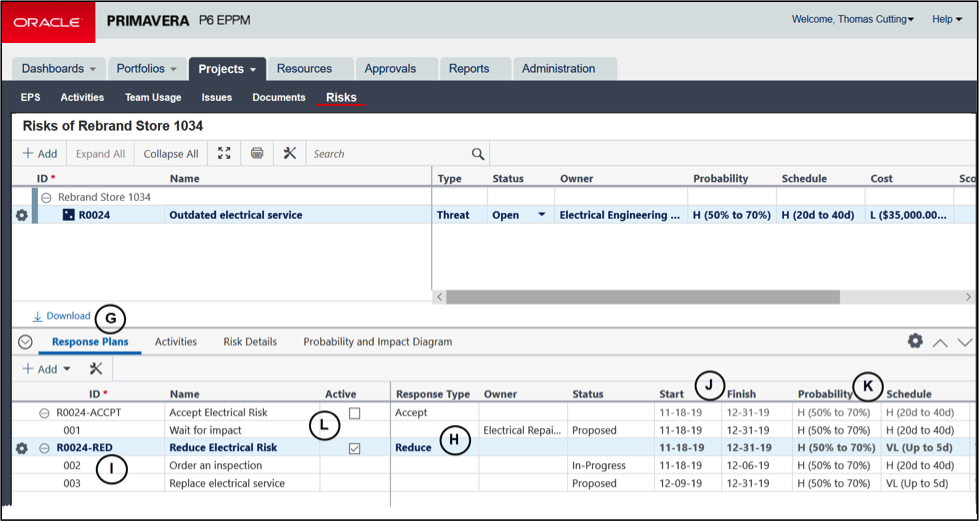
Task: Switch to the EPS page
Action: point(31,97)
